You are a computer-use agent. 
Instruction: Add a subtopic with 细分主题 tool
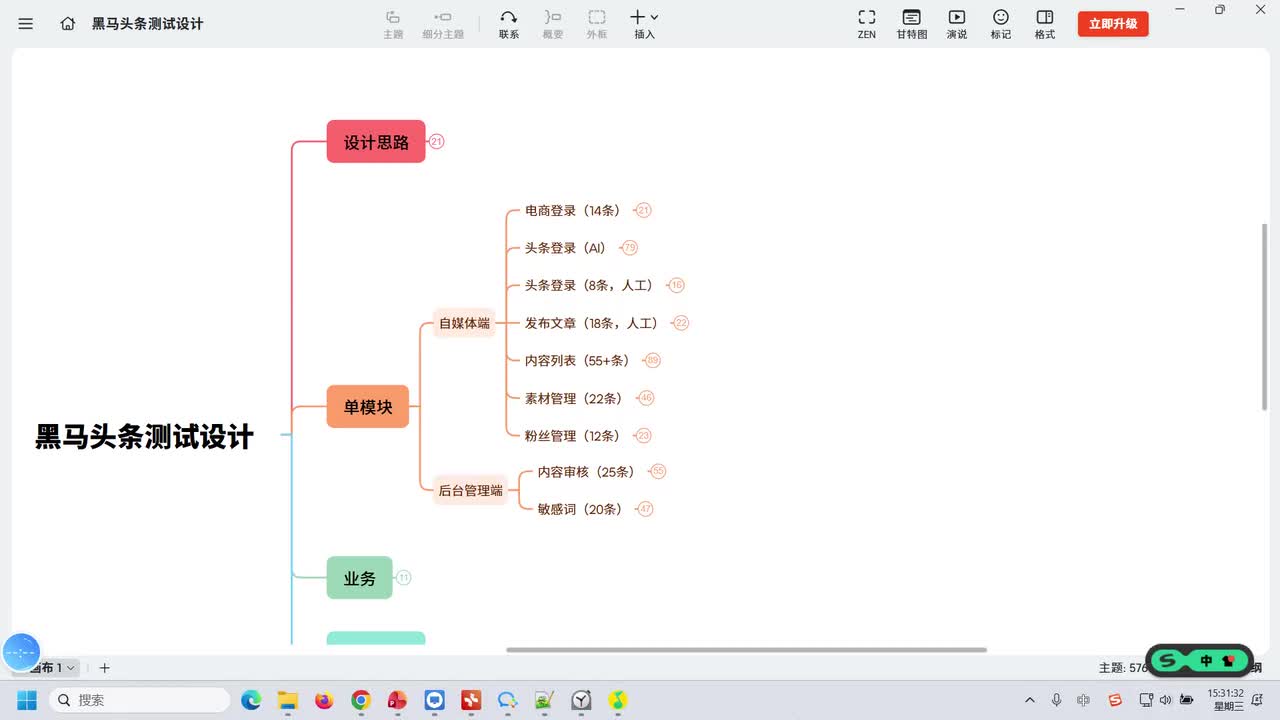point(443,25)
